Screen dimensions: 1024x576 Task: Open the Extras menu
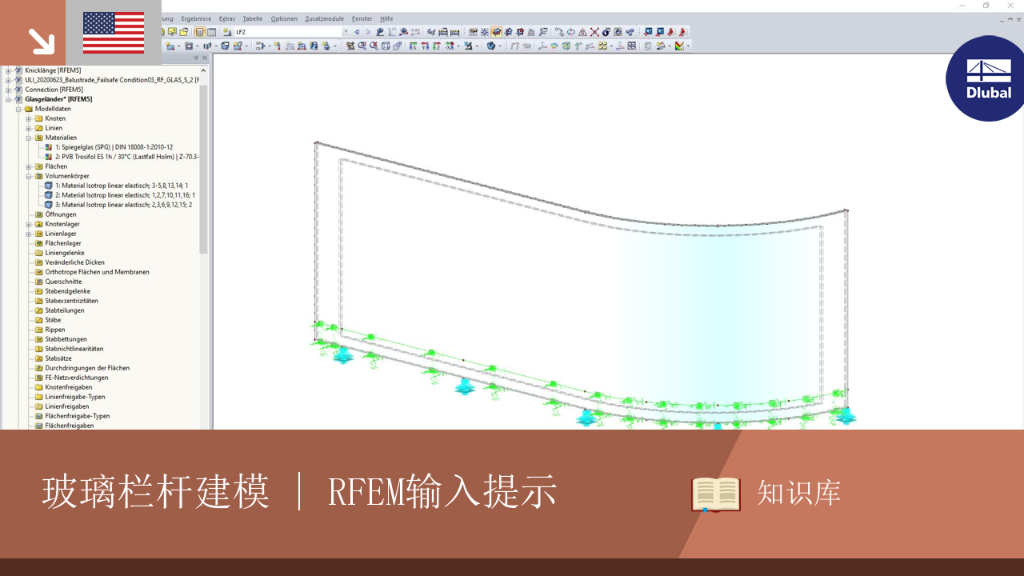227,19
